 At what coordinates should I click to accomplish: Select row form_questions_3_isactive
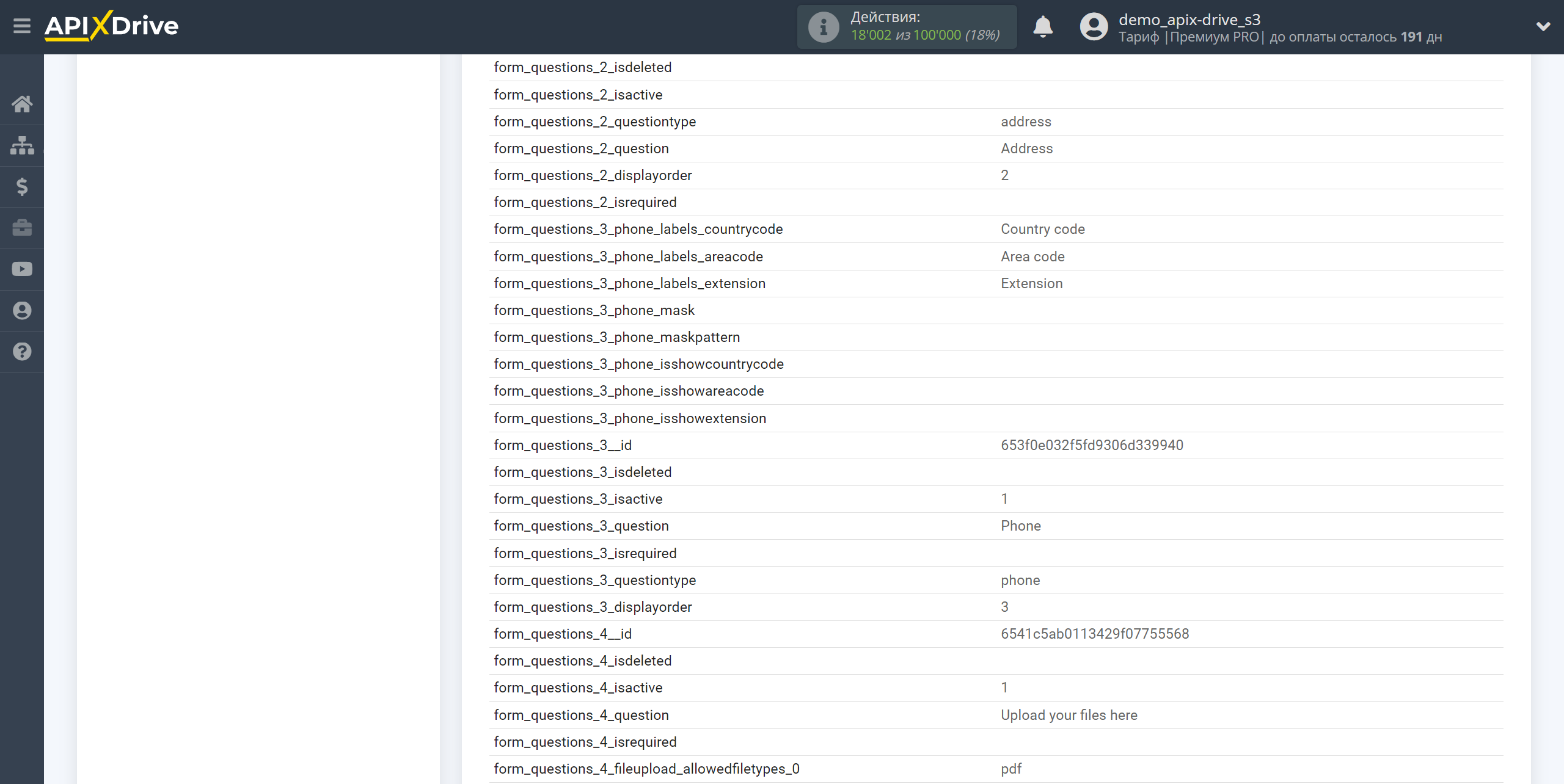(996, 499)
